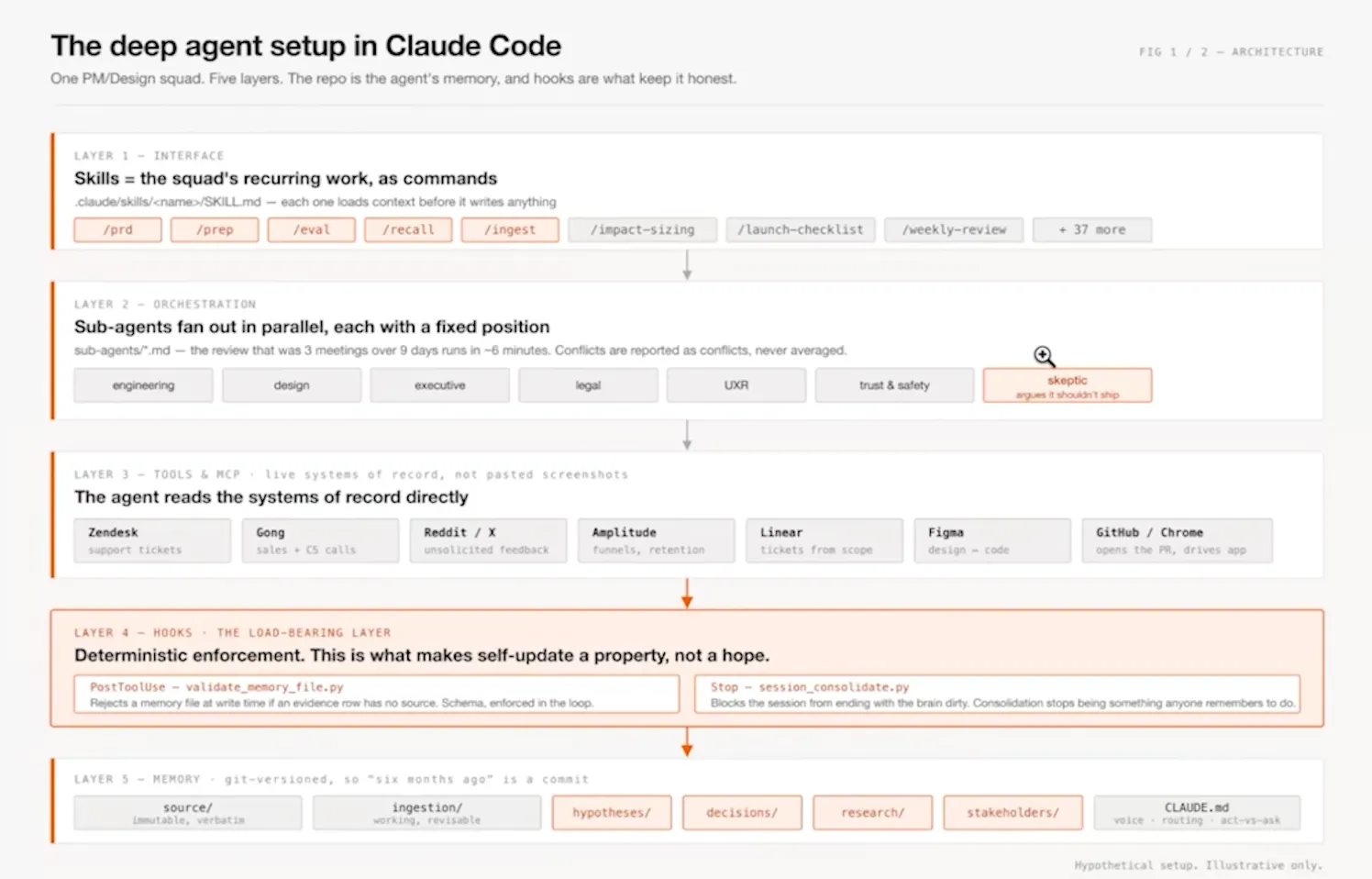
Task: Click 'The agent reads the systems of record directly'
Action: [x=271, y=497]
